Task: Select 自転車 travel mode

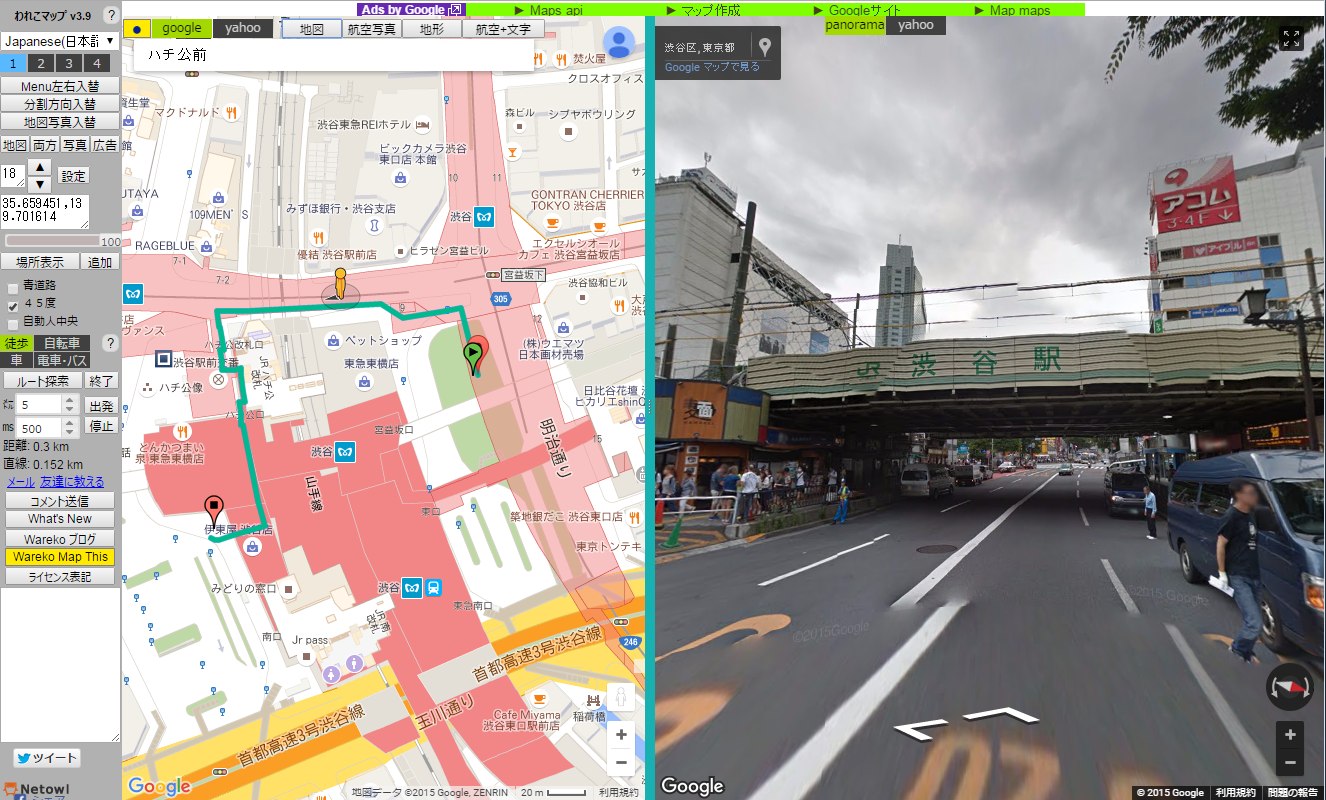Action: pos(61,343)
